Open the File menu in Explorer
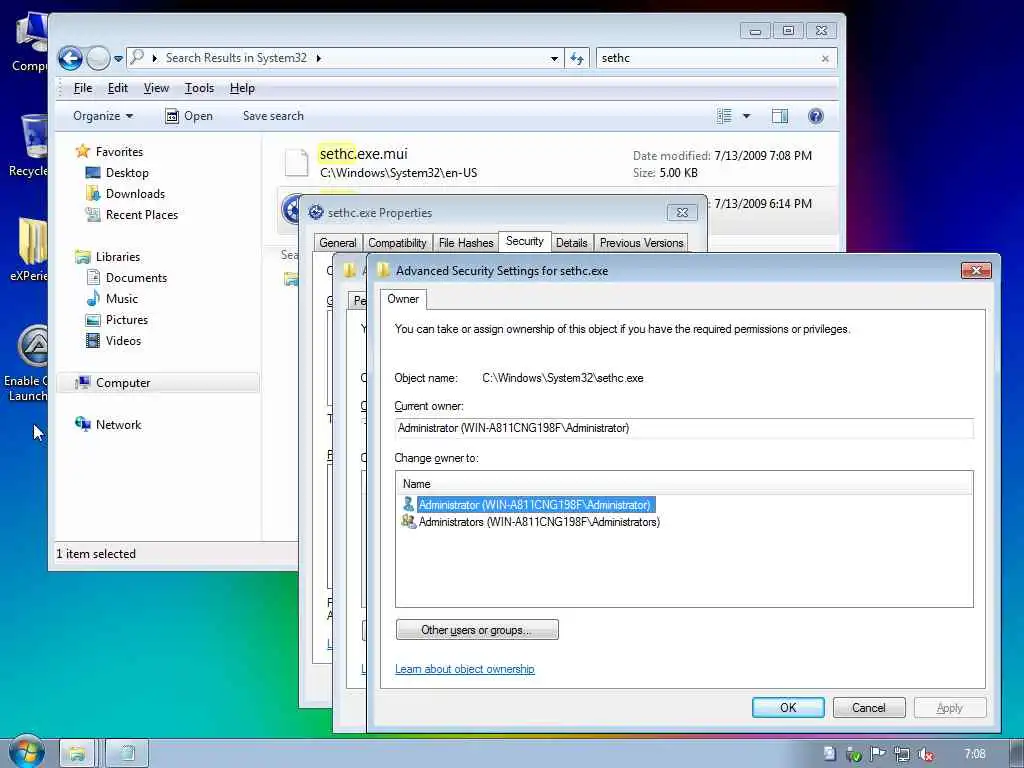 pos(83,88)
